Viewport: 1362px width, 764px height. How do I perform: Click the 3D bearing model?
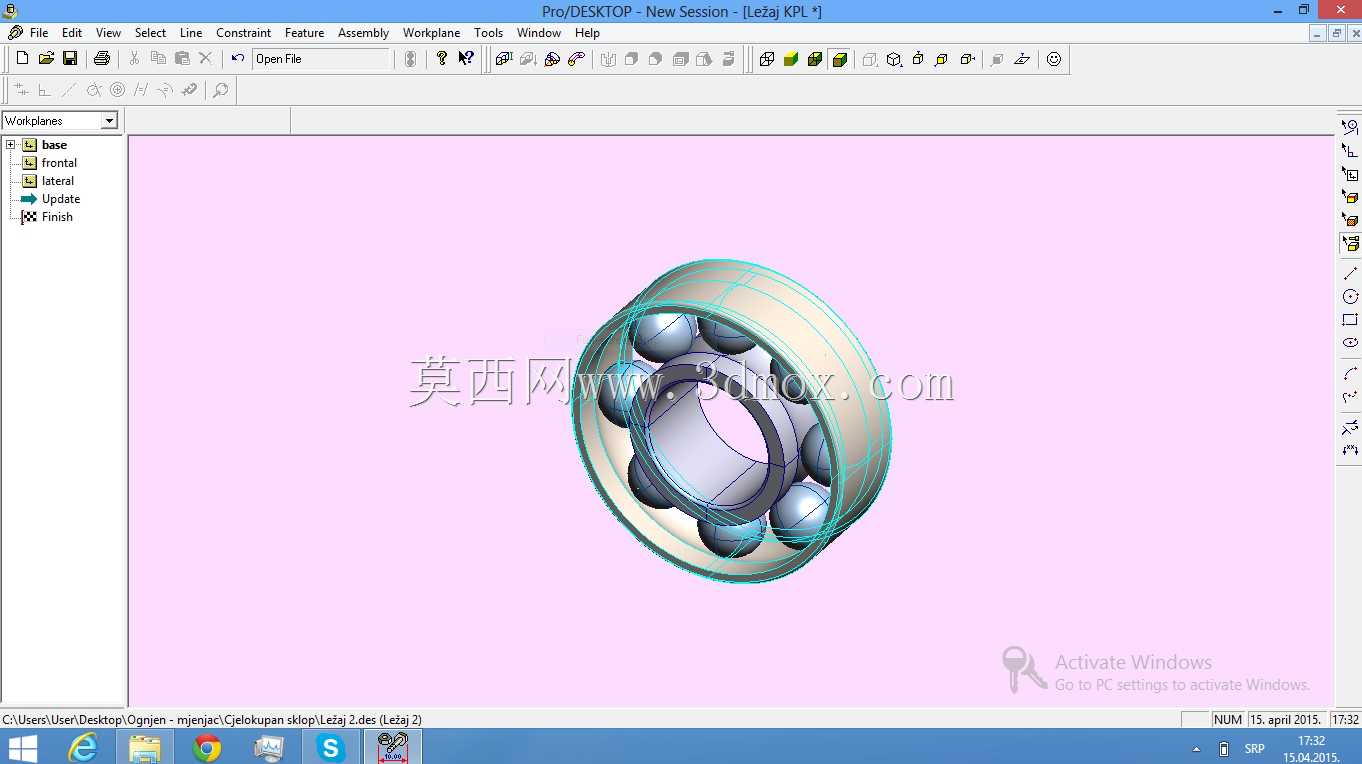(x=731, y=420)
